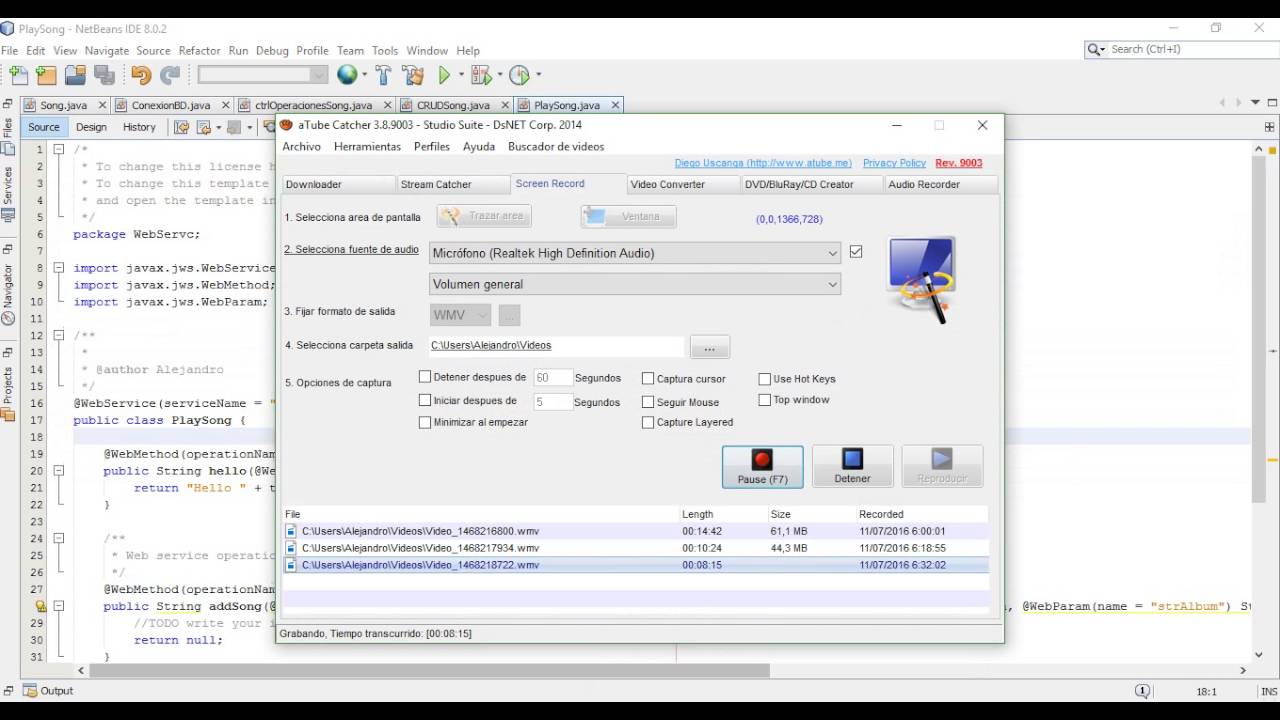Click Debug Project icon in NetBeans toolbar
The width and height of the screenshot is (1280, 720).
point(481,75)
